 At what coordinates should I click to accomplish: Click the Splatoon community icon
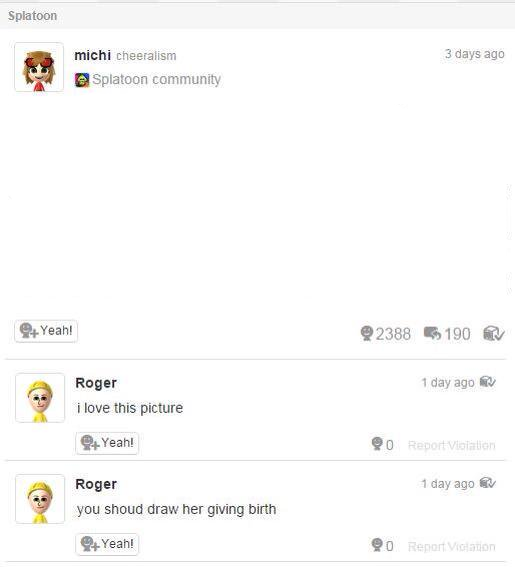pyautogui.click(x=82, y=80)
